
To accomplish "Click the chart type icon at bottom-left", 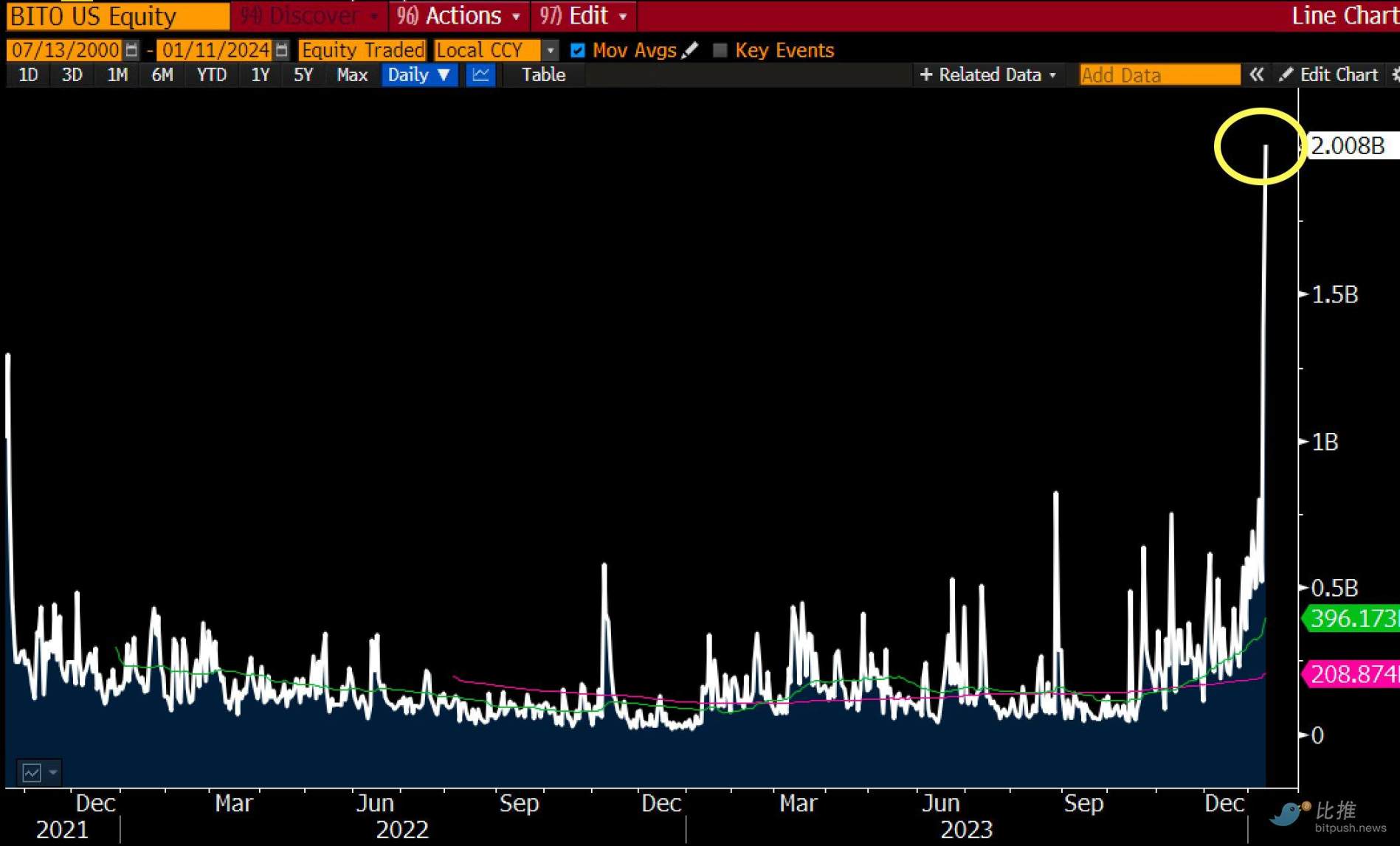I will 32,772.
